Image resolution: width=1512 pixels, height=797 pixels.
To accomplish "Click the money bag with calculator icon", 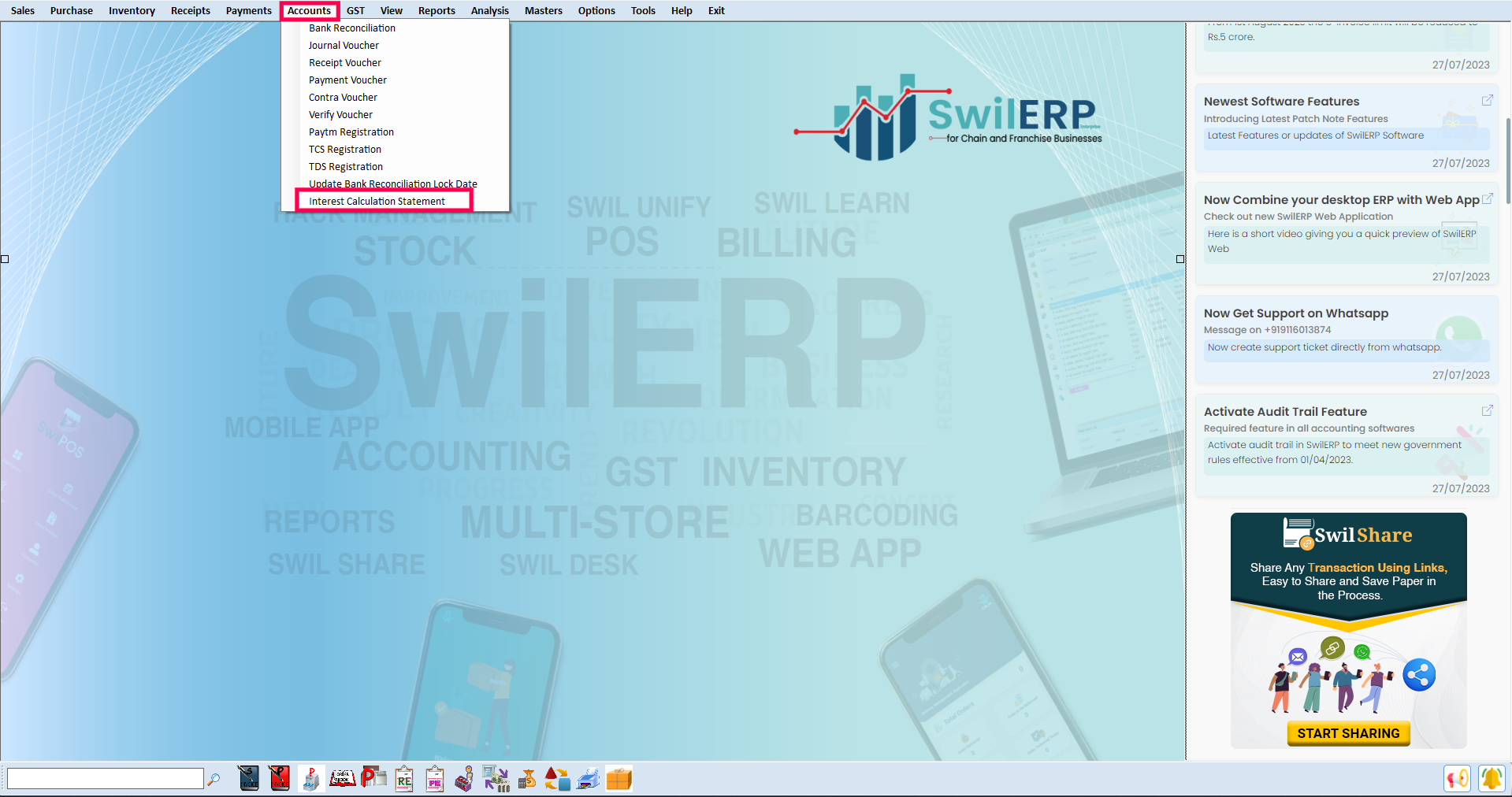I will click(527, 780).
